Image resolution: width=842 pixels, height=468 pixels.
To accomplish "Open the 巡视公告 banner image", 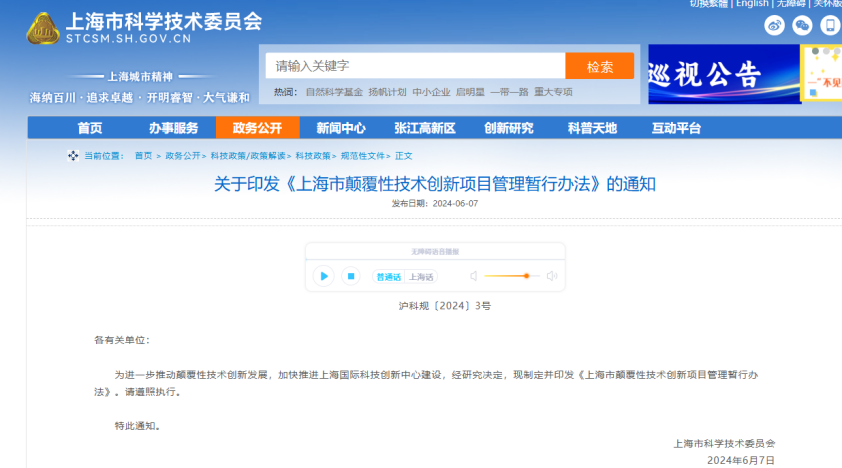I will point(723,74).
